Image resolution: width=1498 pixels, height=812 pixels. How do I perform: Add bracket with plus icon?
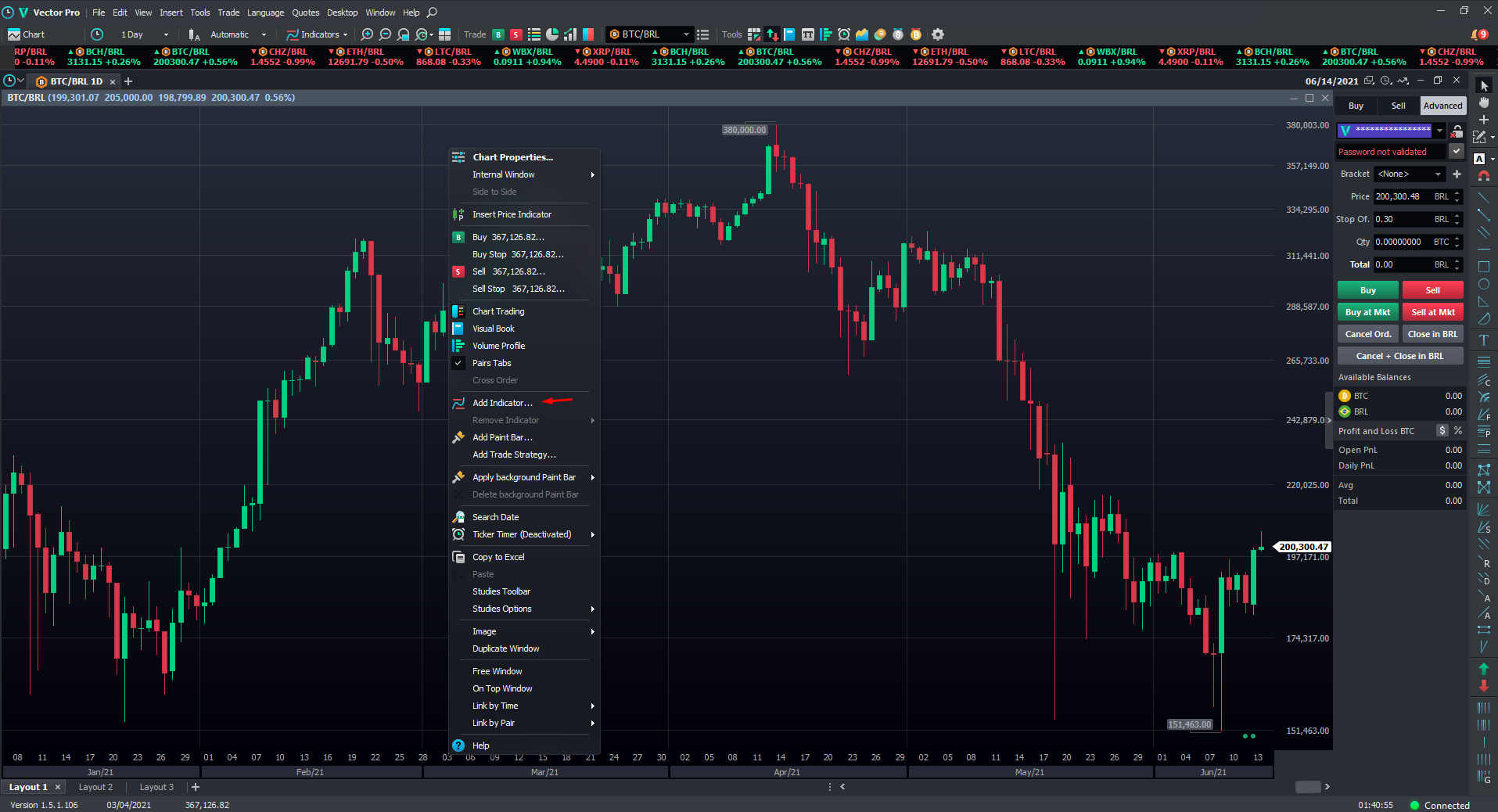pyautogui.click(x=1457, y=174)
